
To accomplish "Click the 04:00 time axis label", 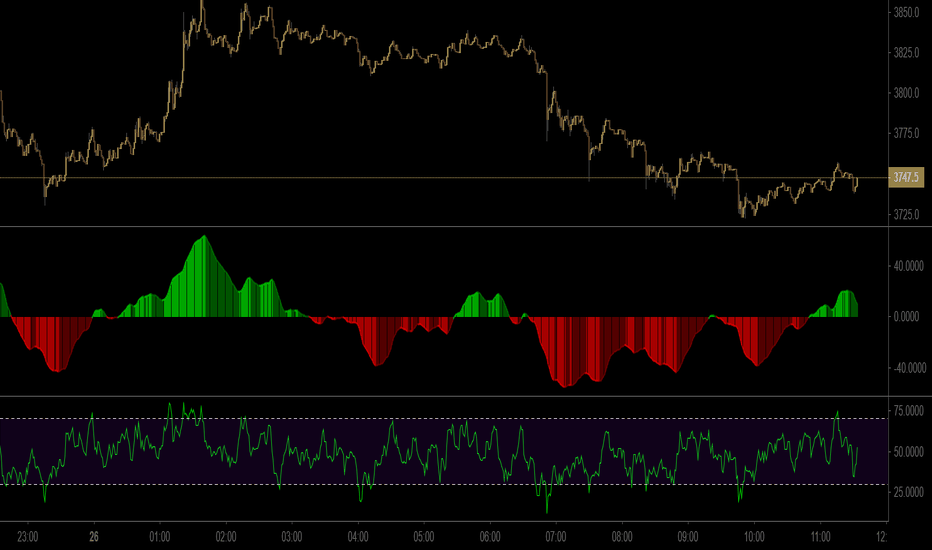I will (358, 537).
